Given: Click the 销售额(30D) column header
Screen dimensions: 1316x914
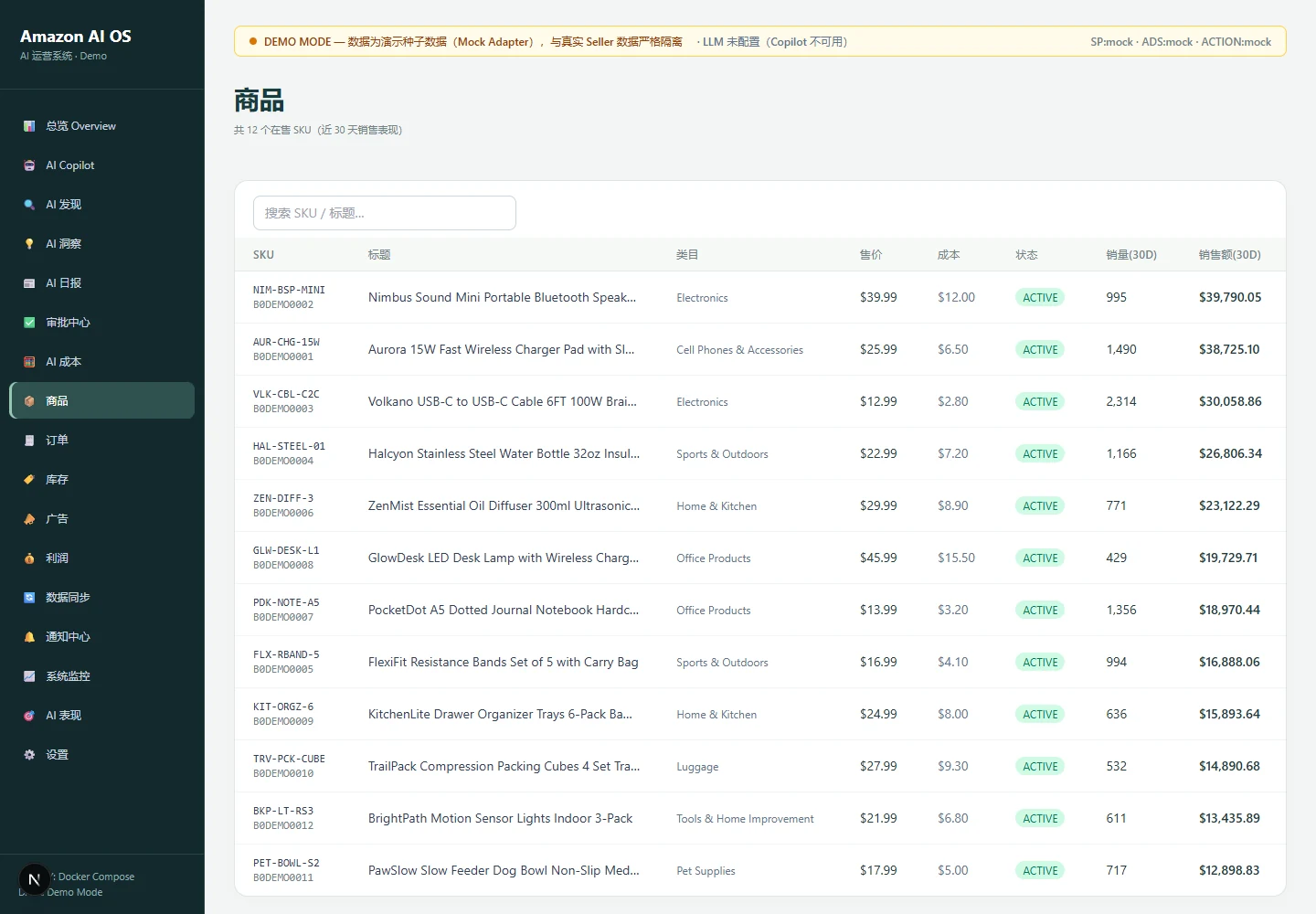Looking at the screenshot, I should click(x=1230, y=255).
